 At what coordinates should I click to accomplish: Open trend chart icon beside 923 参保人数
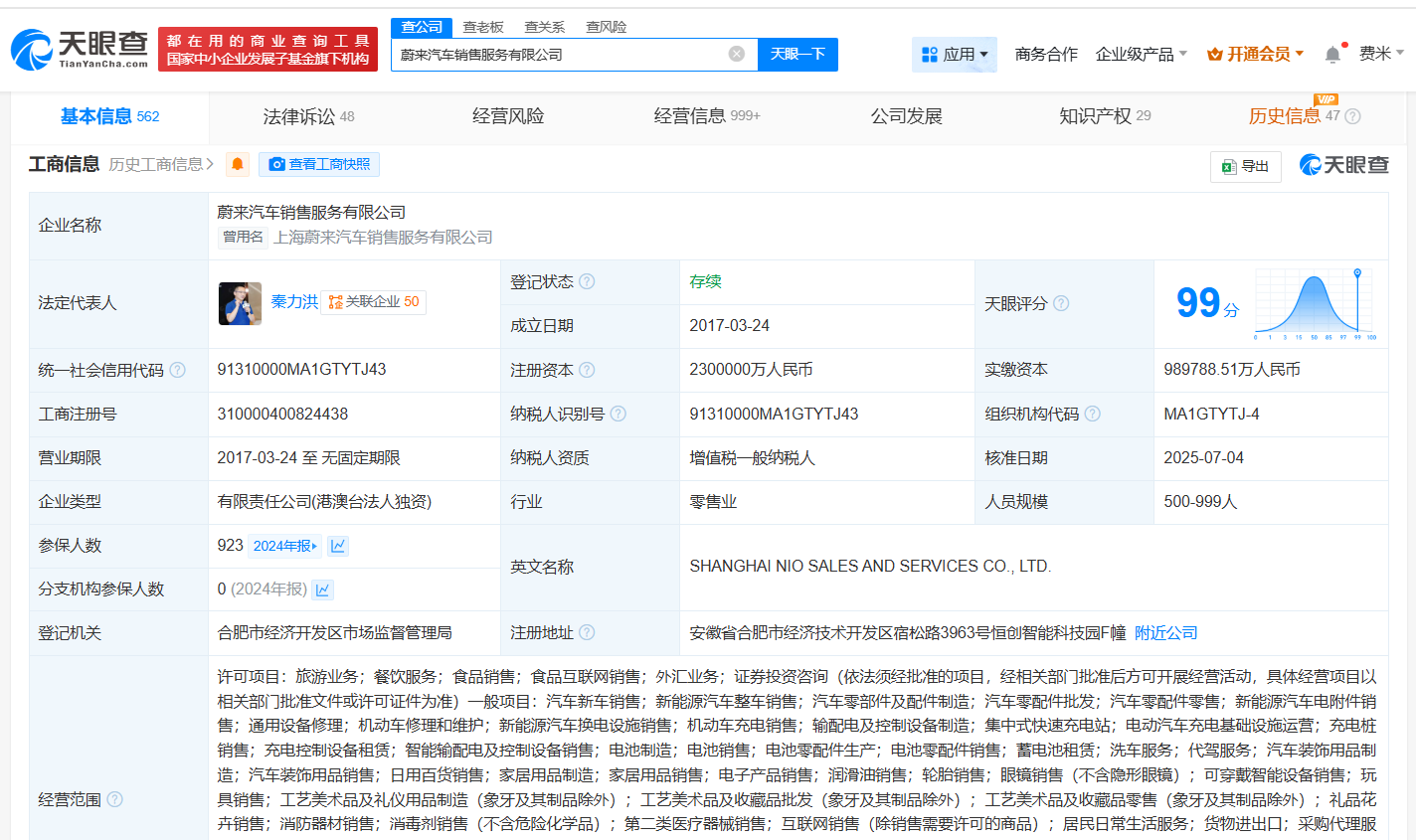coord(338,546)
